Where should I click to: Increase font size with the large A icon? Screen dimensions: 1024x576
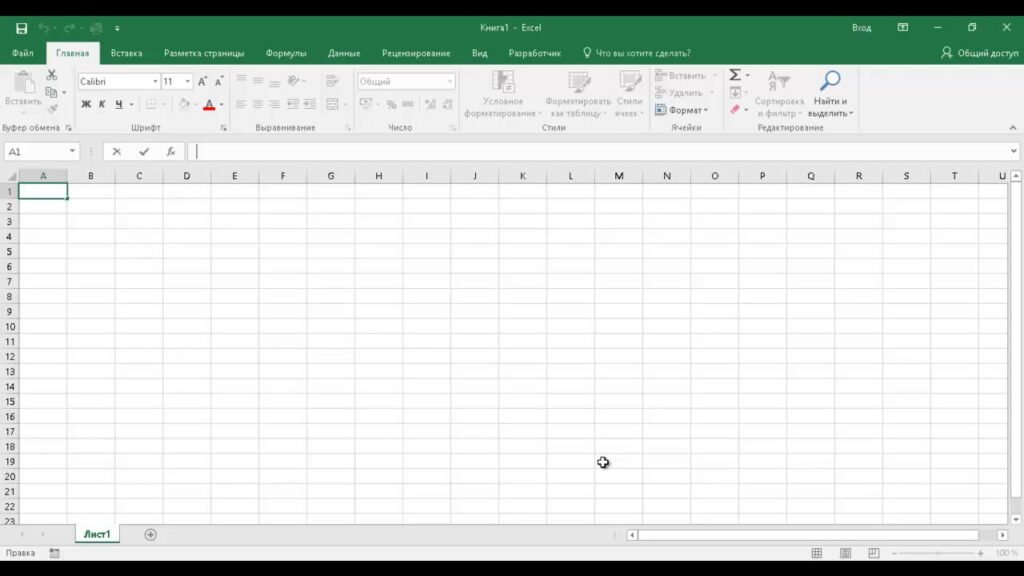click(202, 82)
